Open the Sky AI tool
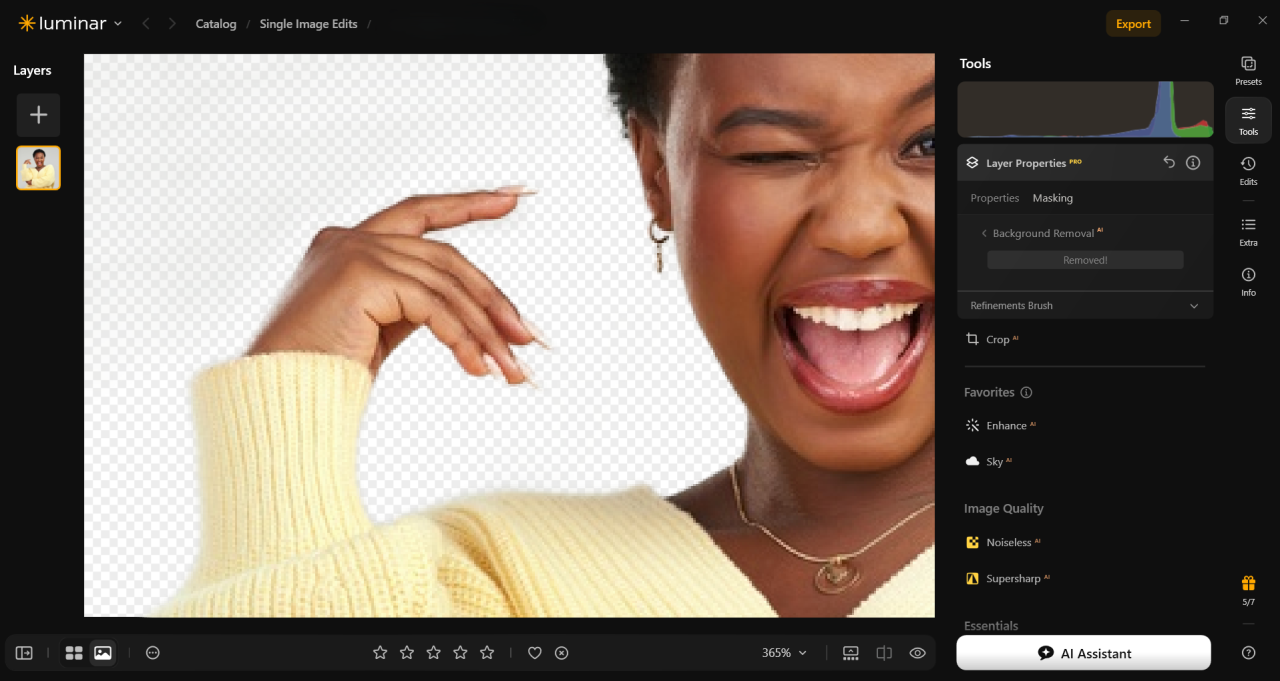 (989, 461)
